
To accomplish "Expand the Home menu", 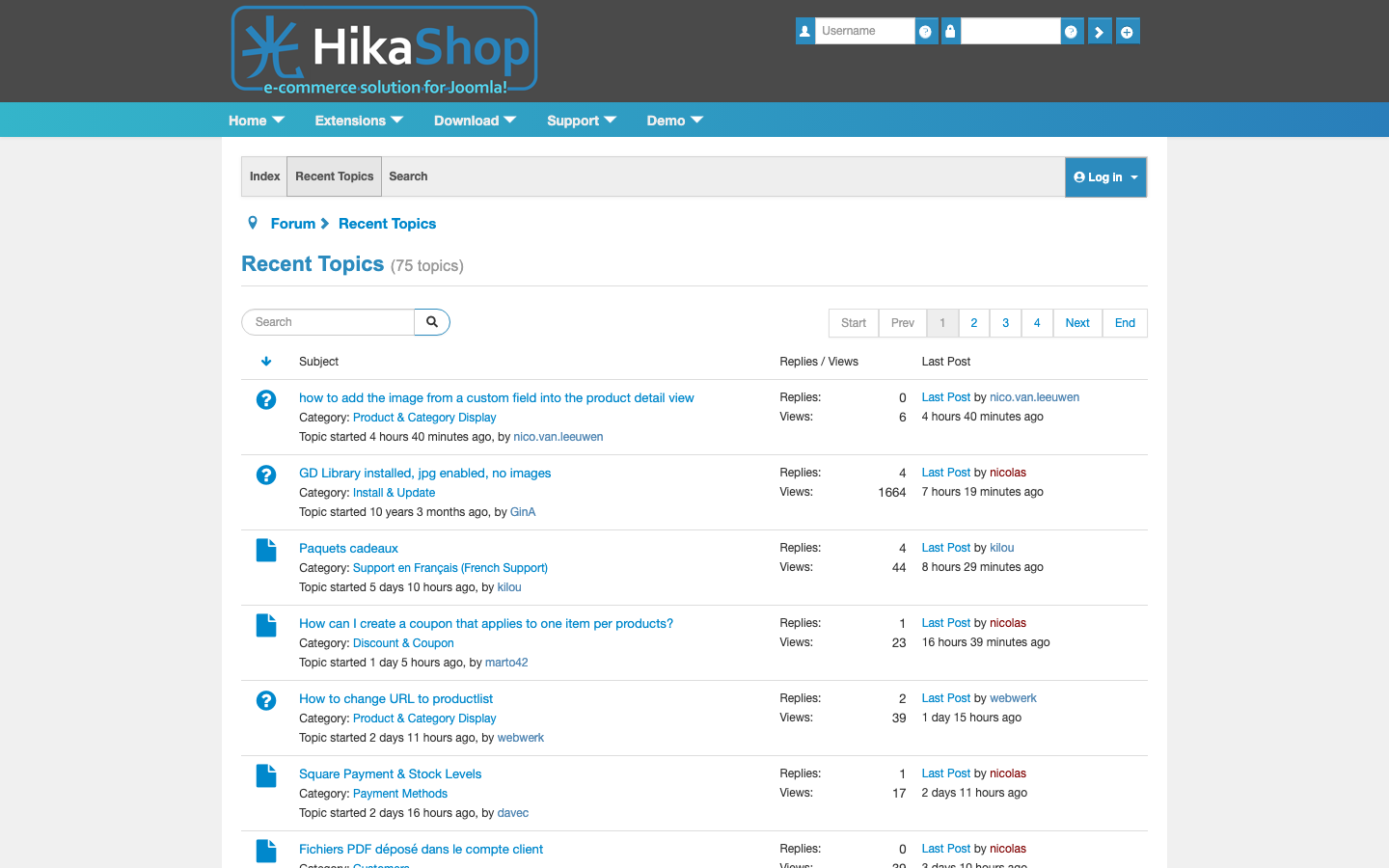I will coord(257,121).
